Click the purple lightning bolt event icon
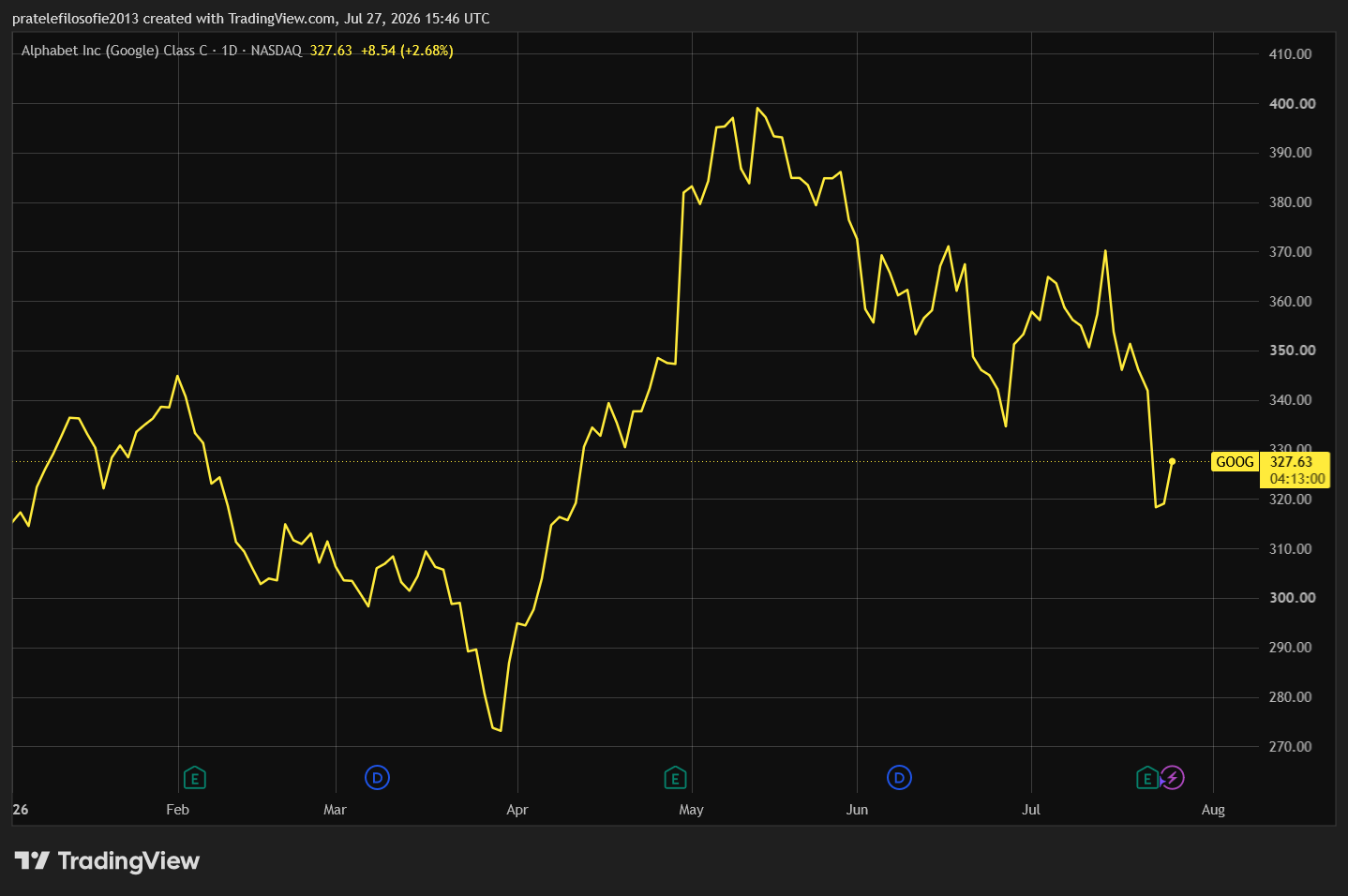The height and width of the screenshot is (896, 1348). 1173,778
